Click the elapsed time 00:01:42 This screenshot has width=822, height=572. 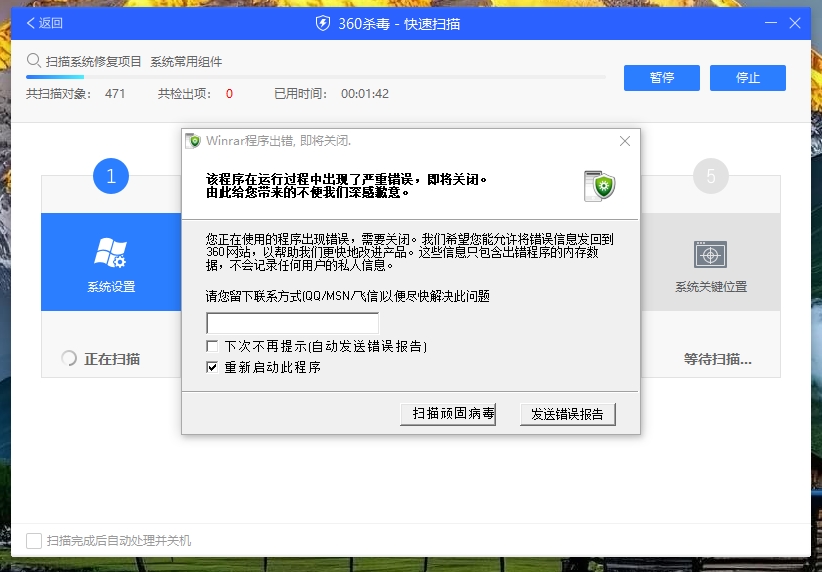click(365, 94)
